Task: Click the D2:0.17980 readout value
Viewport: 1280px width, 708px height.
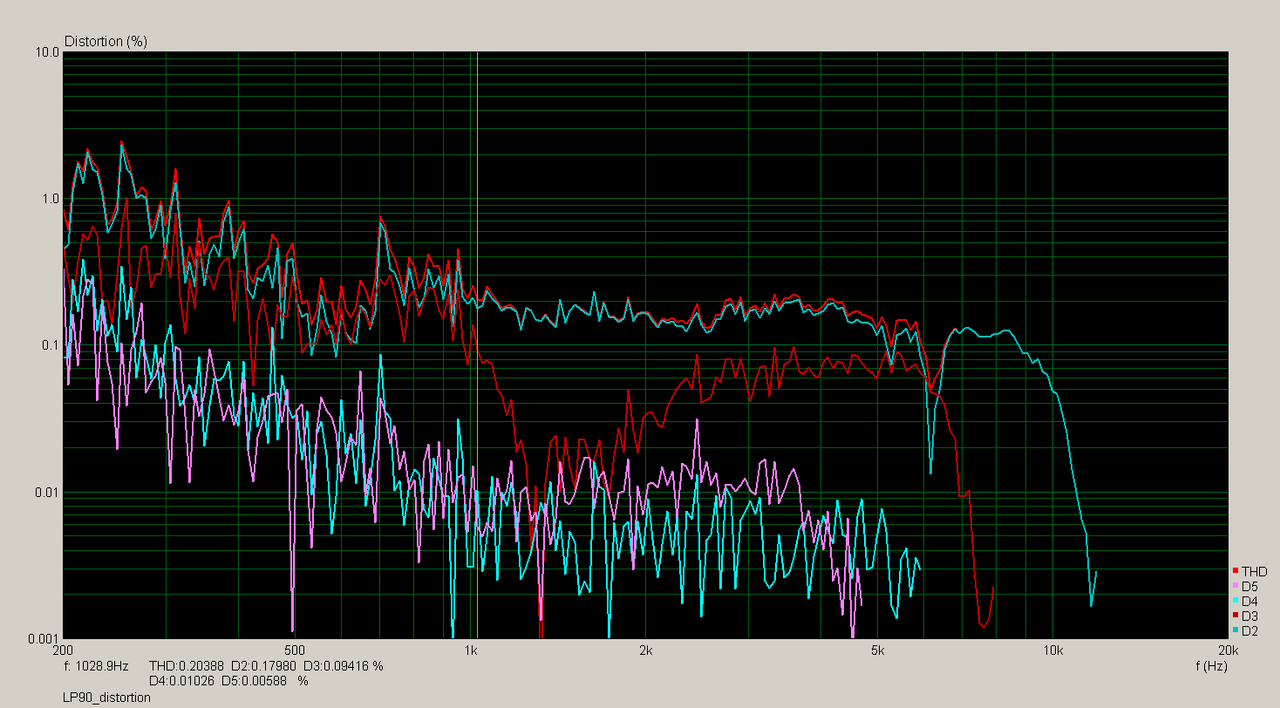Action: click(x=265, y=665)
